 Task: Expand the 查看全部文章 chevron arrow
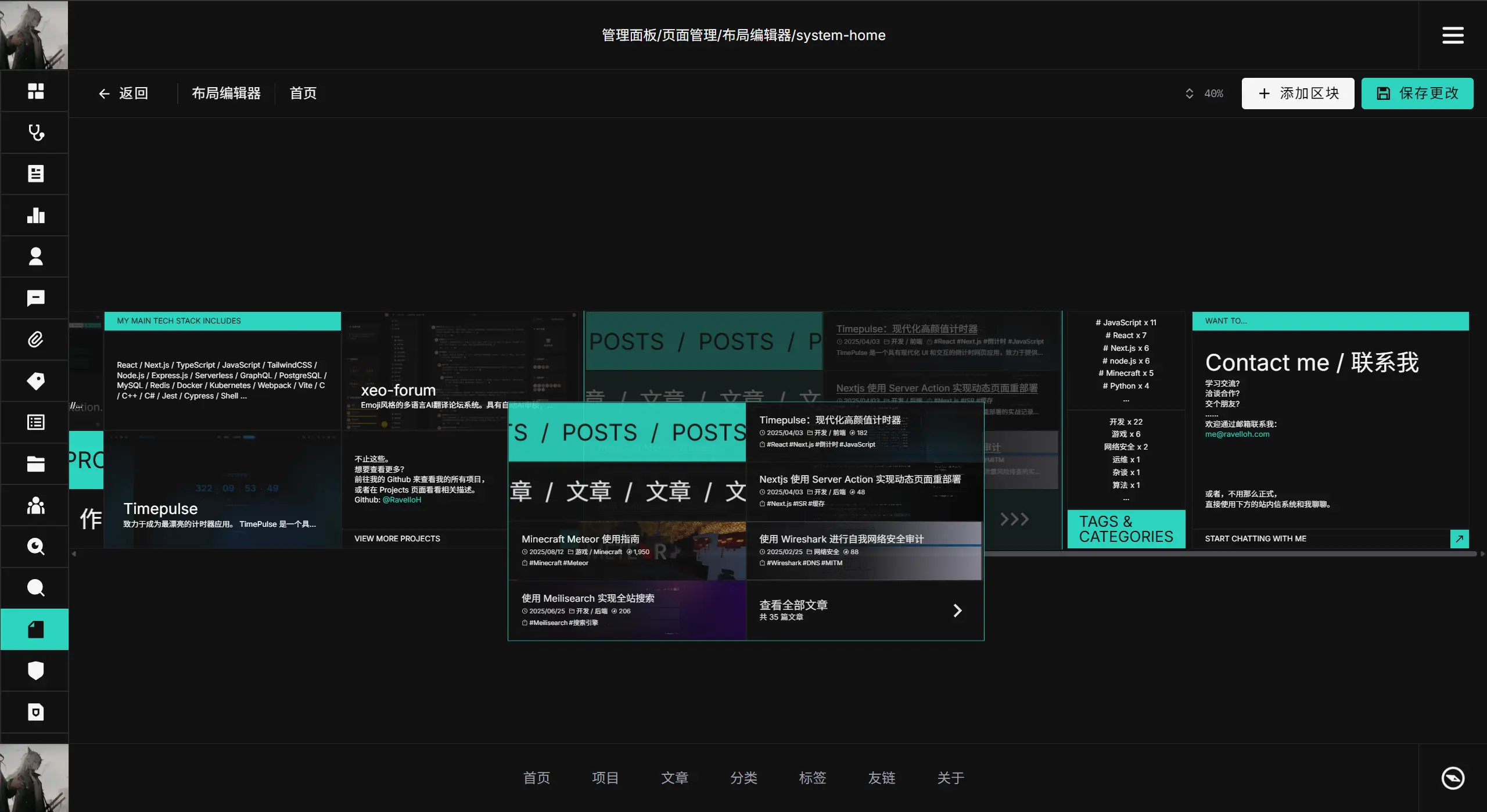click(x=957, y=610)
